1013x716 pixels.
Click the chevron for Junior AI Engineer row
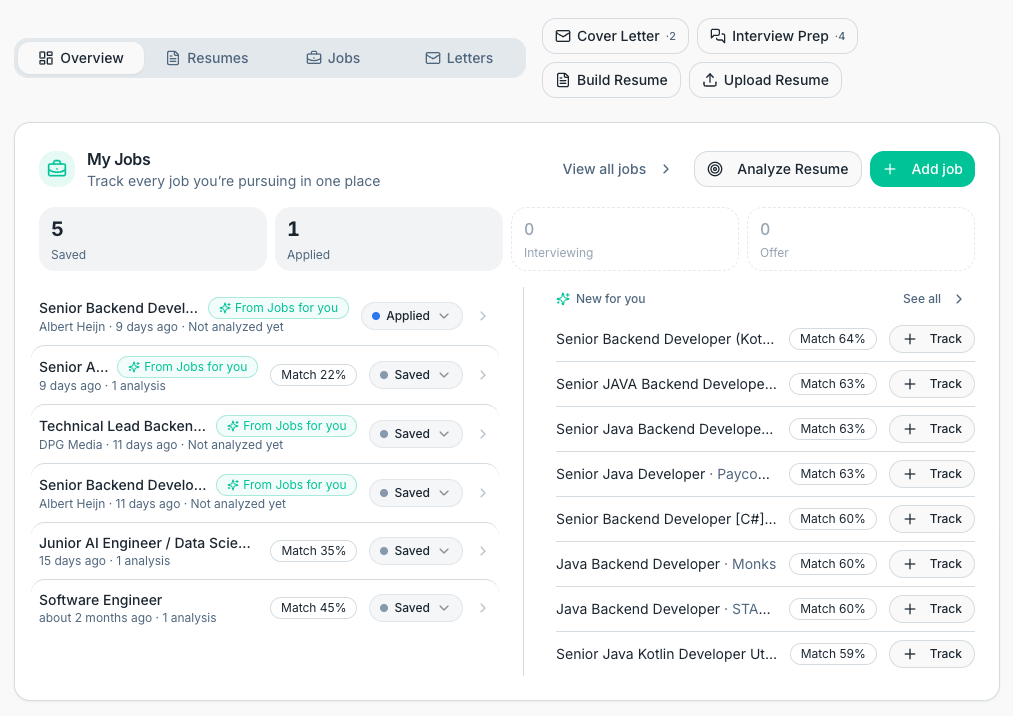click(483, 551)
